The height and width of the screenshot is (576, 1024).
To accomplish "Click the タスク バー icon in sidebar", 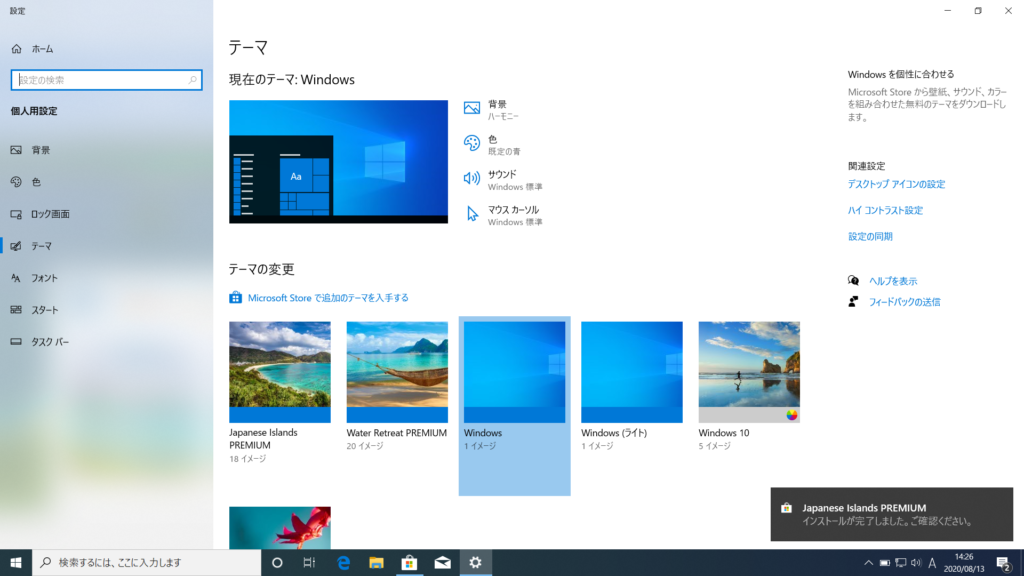I will click(16, 342).
